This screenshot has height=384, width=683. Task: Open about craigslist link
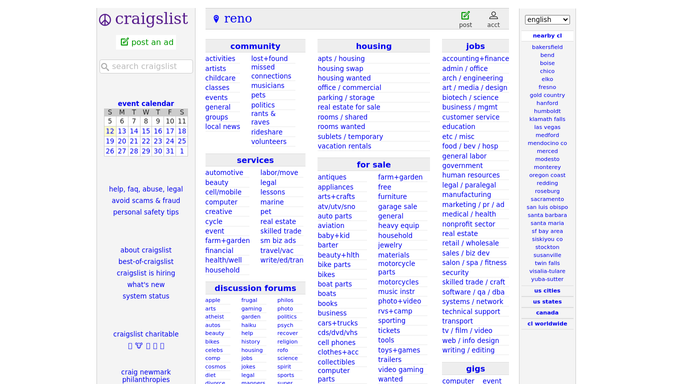point(146,250)
